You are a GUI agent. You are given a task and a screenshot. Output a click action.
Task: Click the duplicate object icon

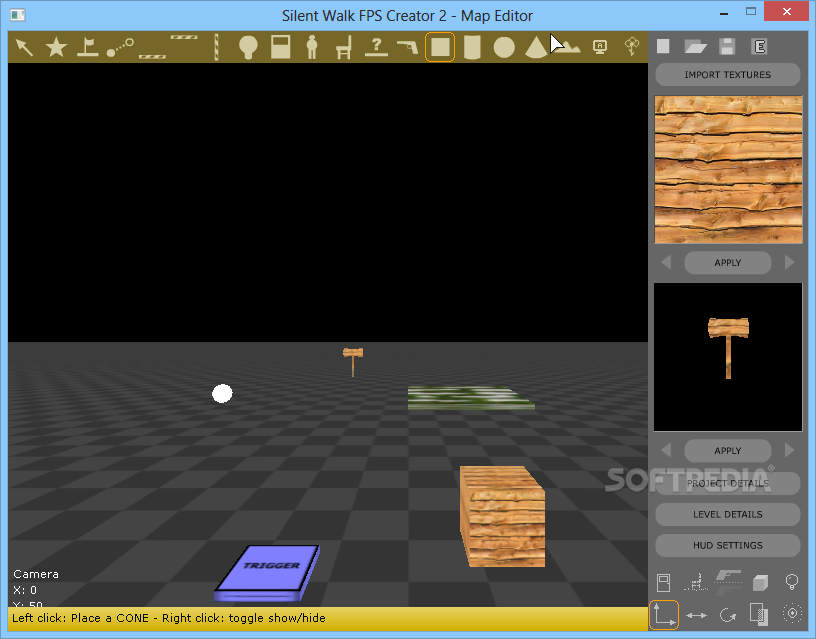pyautogui.click(x=759, y=615)
